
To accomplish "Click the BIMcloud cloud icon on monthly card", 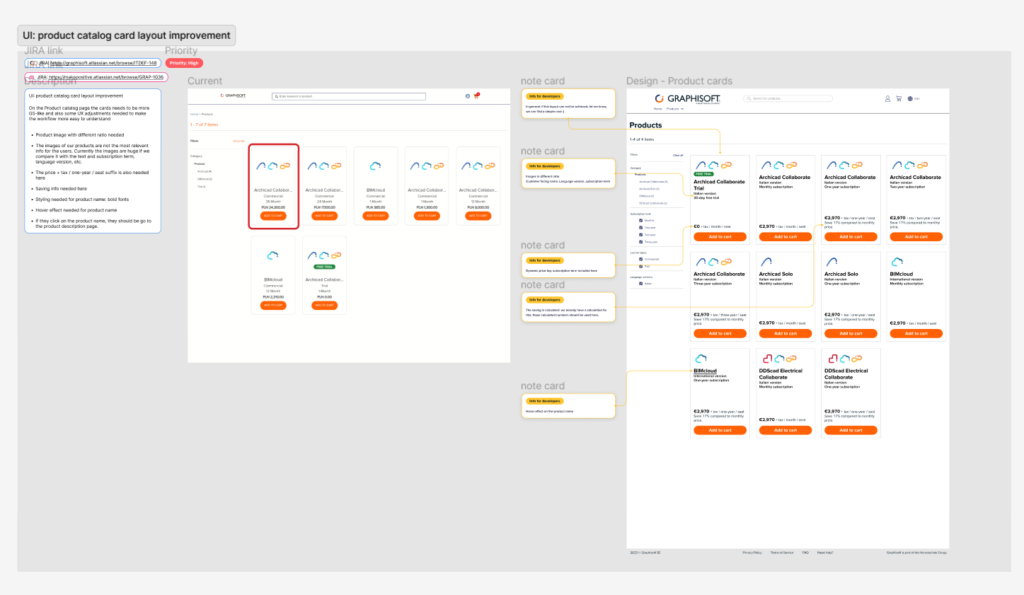I will coord(896,262).
